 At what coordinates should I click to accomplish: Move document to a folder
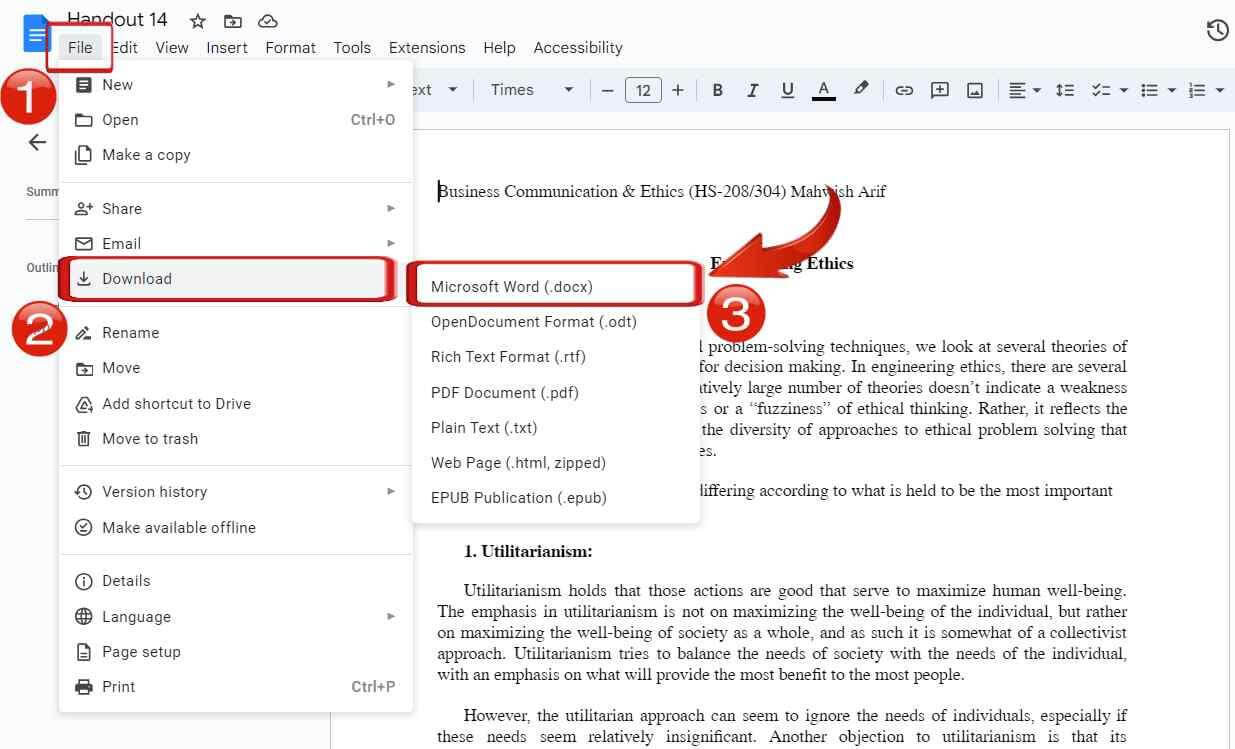pyautogui.click(x=121, y=367)
